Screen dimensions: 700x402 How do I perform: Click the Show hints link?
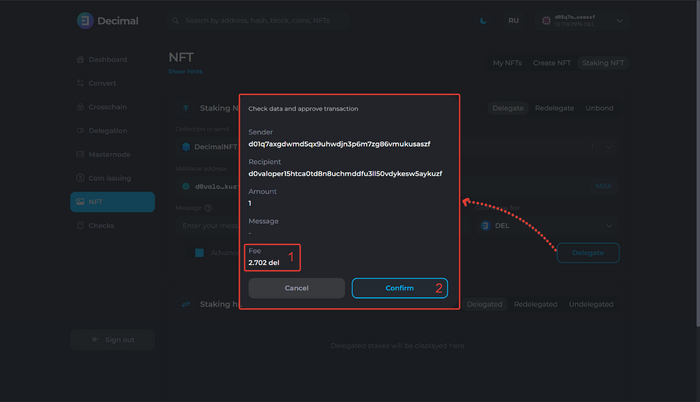click(185, 71)
